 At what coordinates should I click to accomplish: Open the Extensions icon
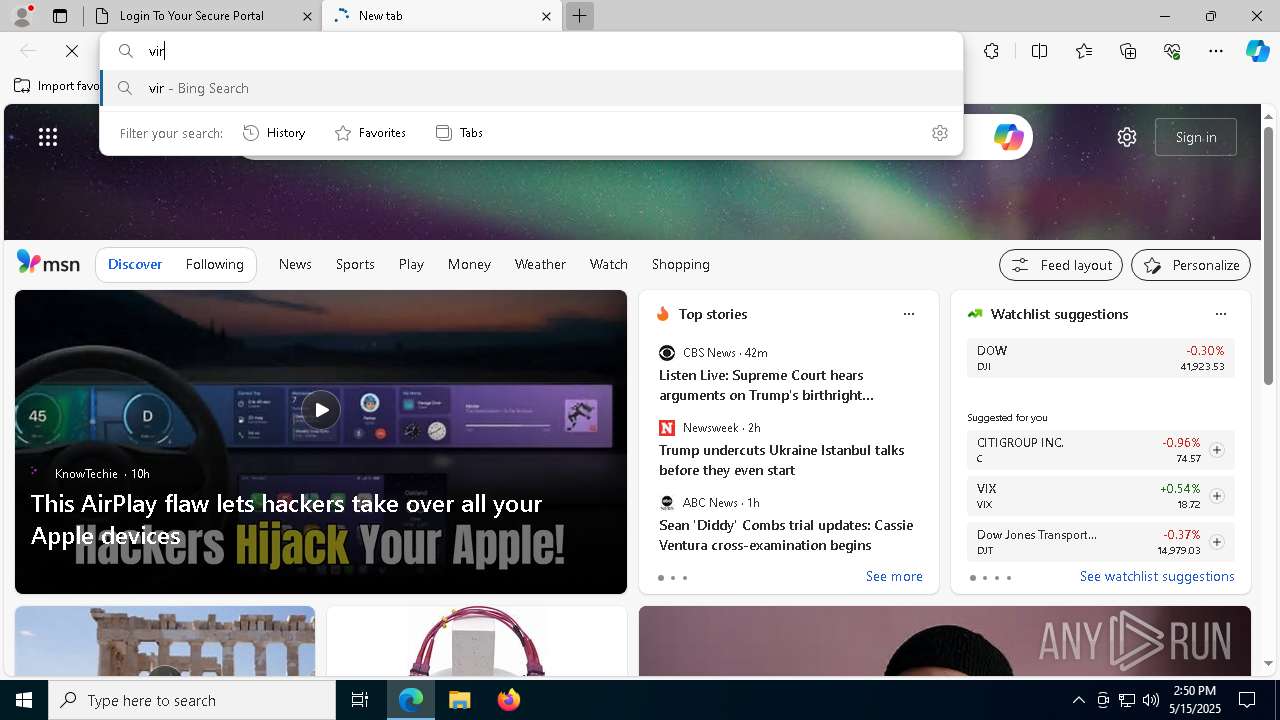click(991, 51)
